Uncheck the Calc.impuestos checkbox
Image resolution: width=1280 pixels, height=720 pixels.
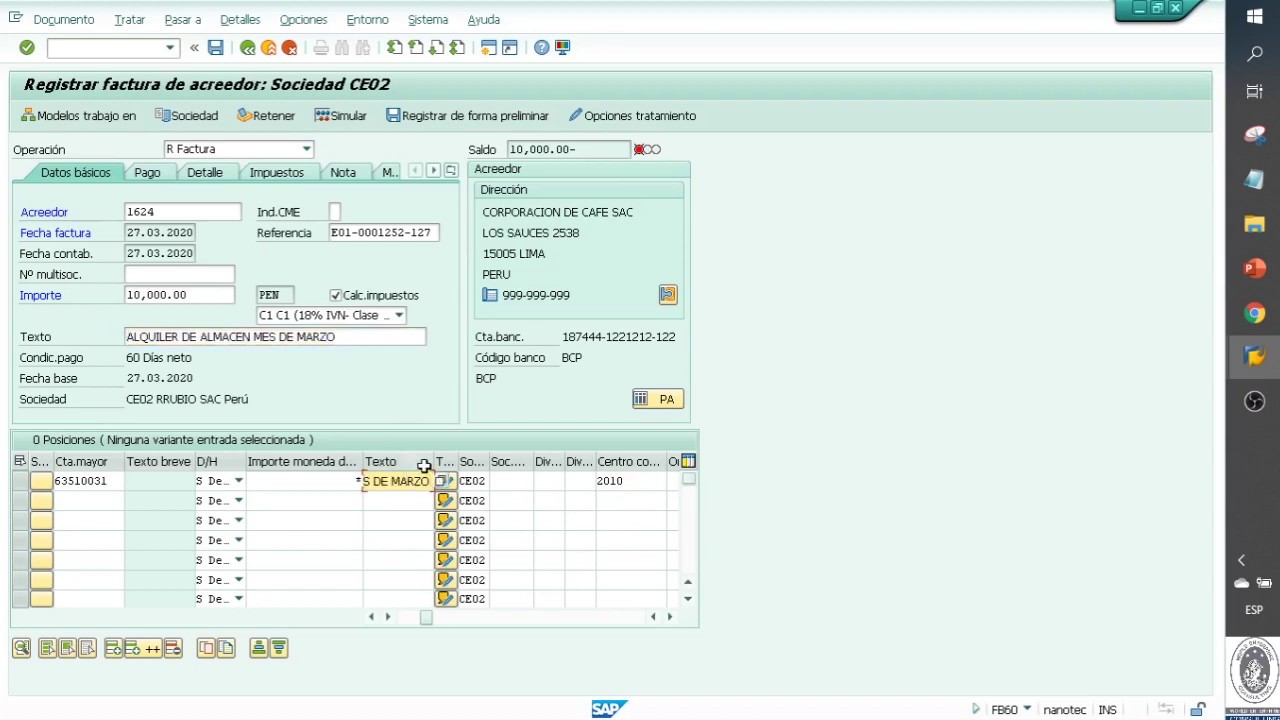click(335, 295)
